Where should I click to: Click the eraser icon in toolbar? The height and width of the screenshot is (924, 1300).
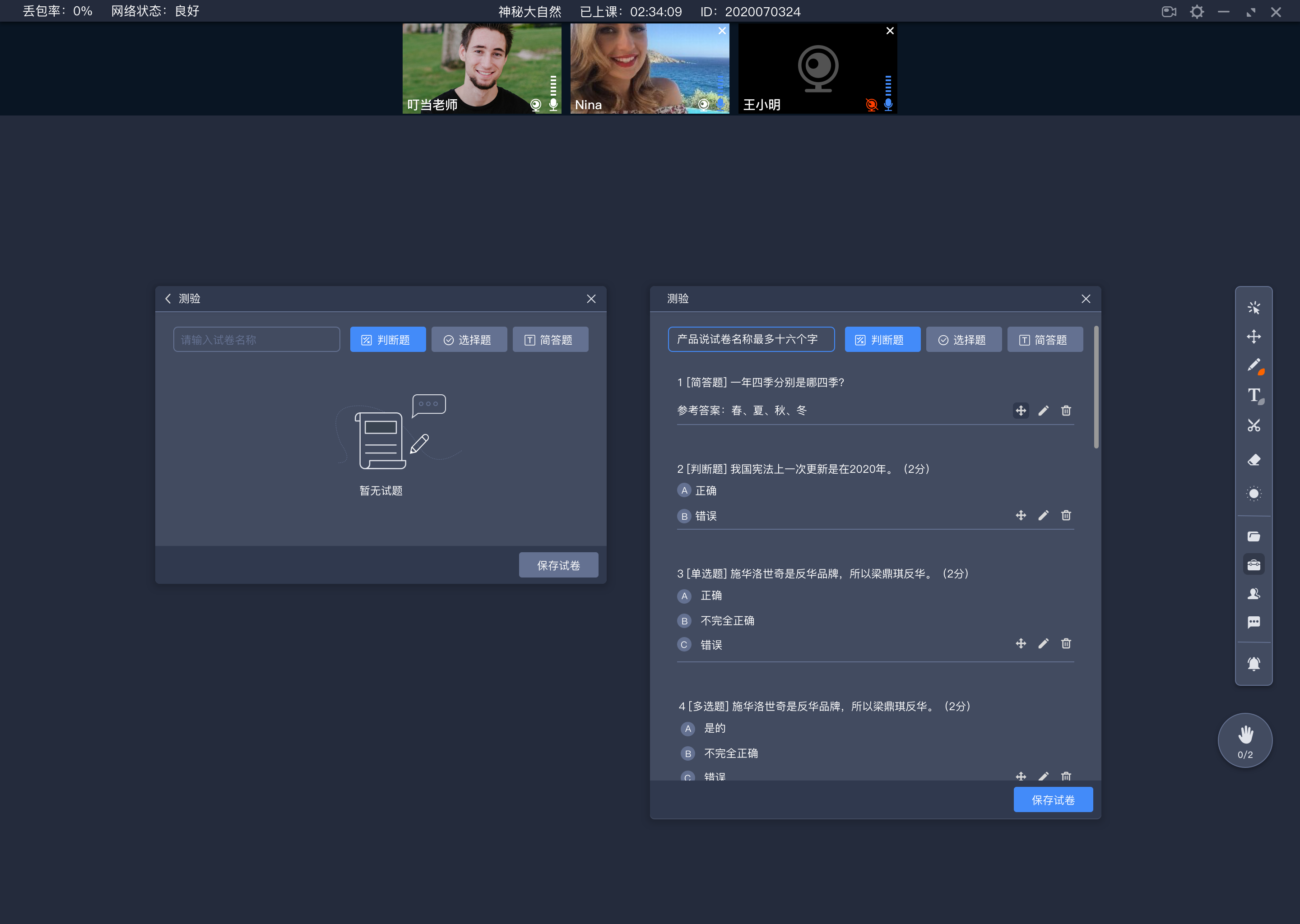1253,460
